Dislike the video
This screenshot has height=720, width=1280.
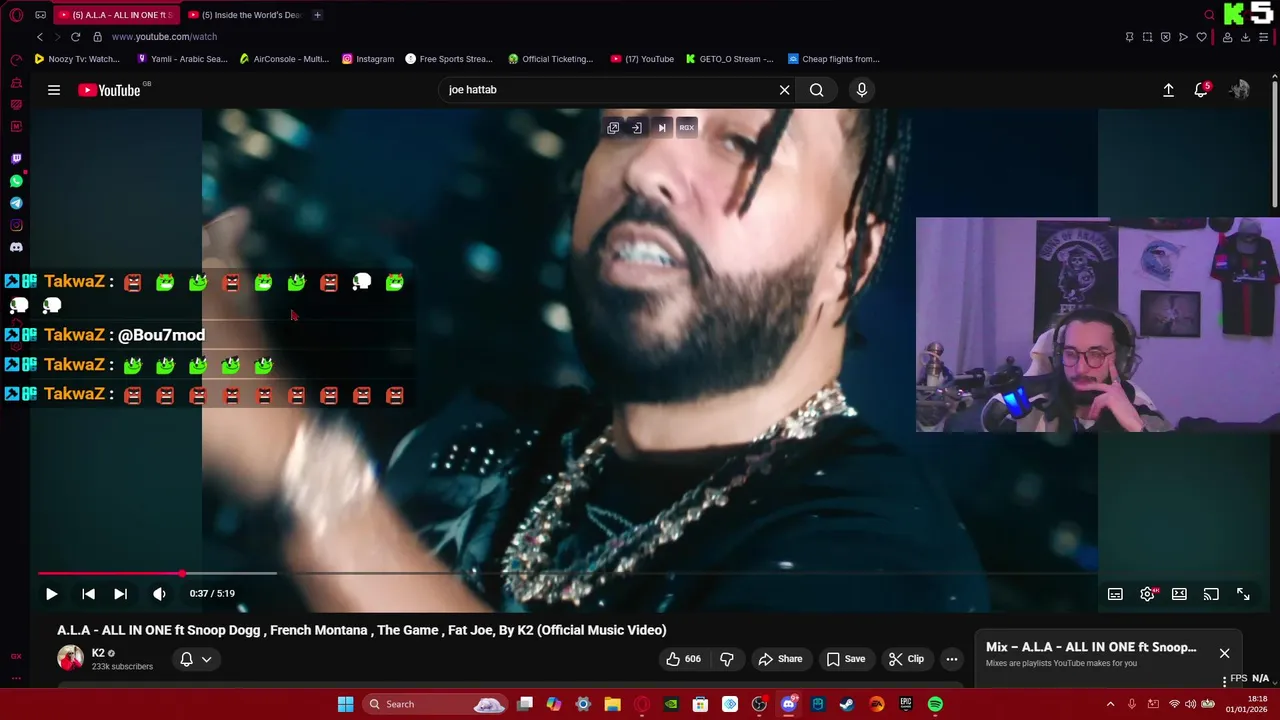click(x=727, y=659)
